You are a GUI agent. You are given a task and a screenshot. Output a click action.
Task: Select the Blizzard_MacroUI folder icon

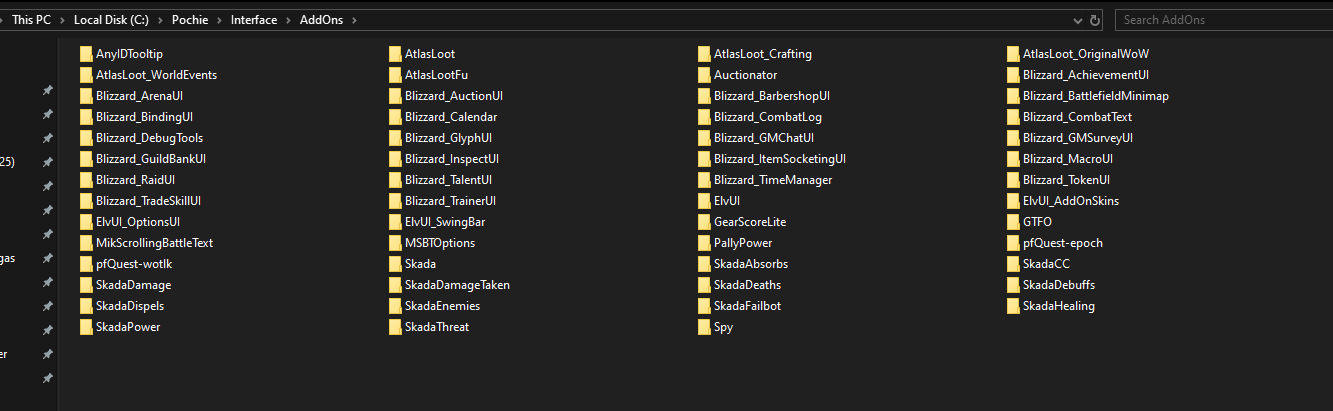click(x=1012, y=159)
